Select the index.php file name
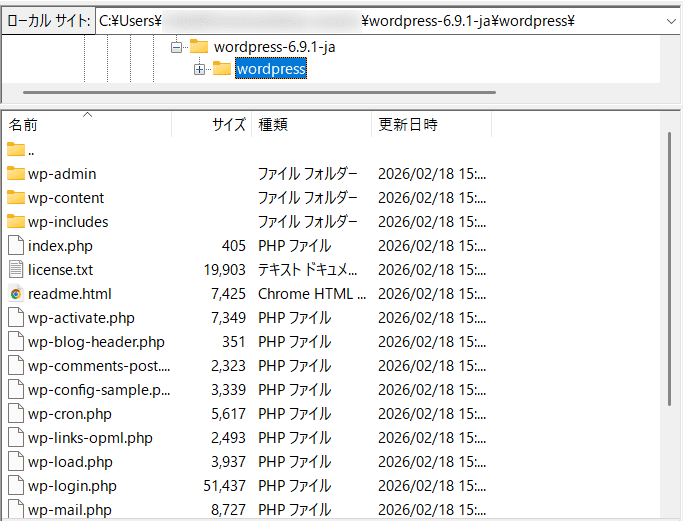The image size is (683, 521). click(60, 246)
